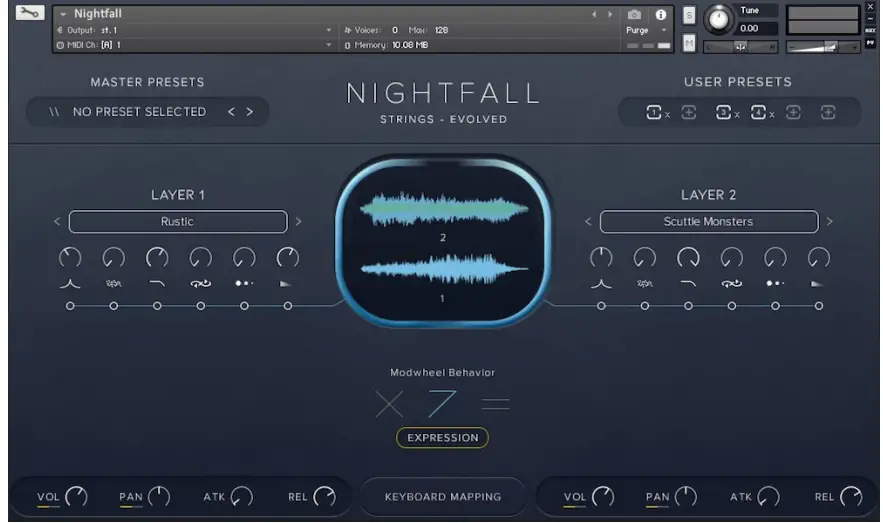Click Layer 2 resonance peak icon
This screenshot has height=523, width=883.
(x=601, y=284)
